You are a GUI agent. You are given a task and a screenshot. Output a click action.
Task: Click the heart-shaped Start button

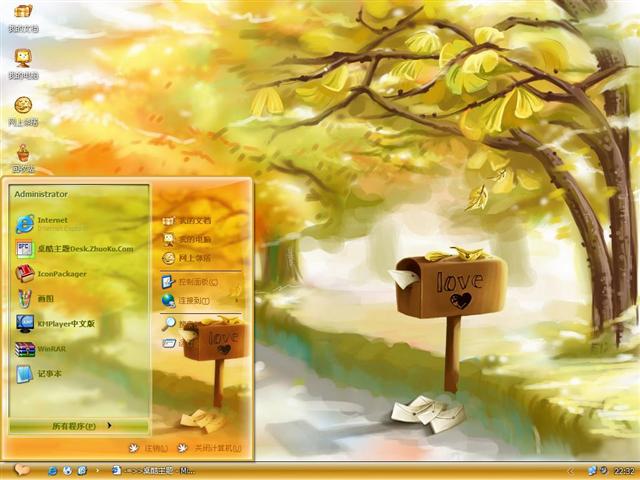[22, 470]
